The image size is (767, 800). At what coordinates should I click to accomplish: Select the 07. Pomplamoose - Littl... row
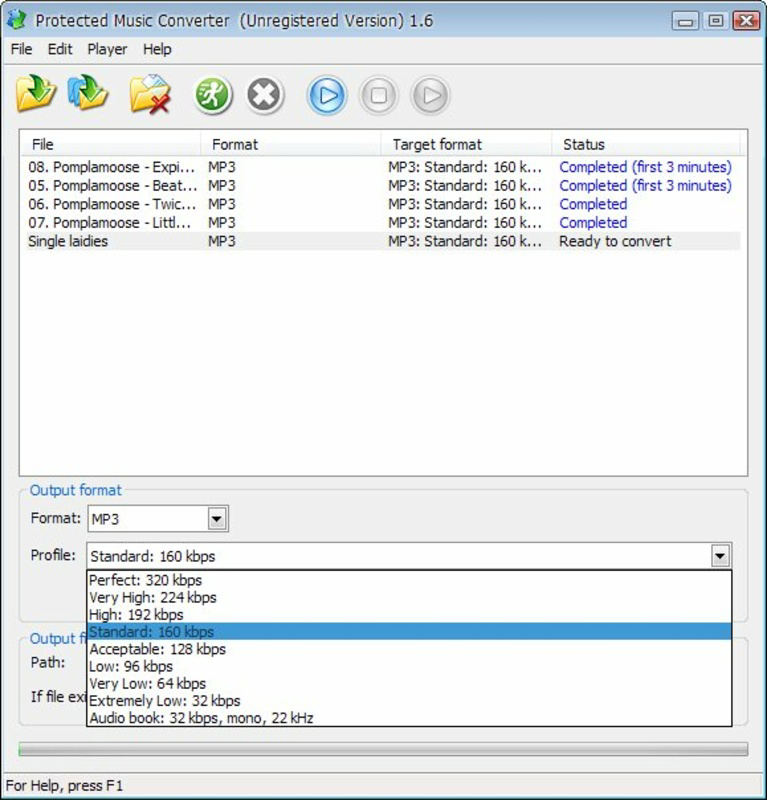383,223
